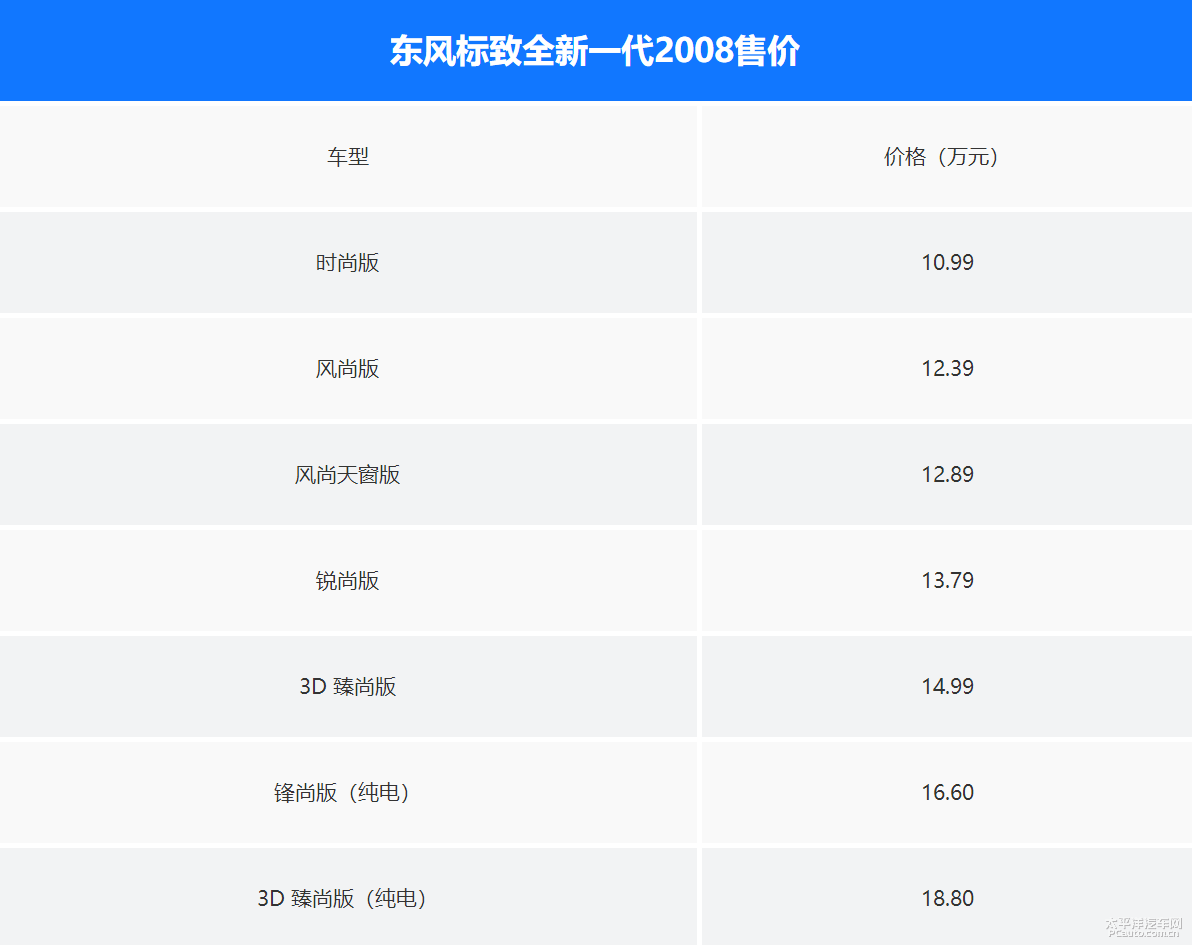
Task: Select the 车型 column header
Action: point(347,157)
